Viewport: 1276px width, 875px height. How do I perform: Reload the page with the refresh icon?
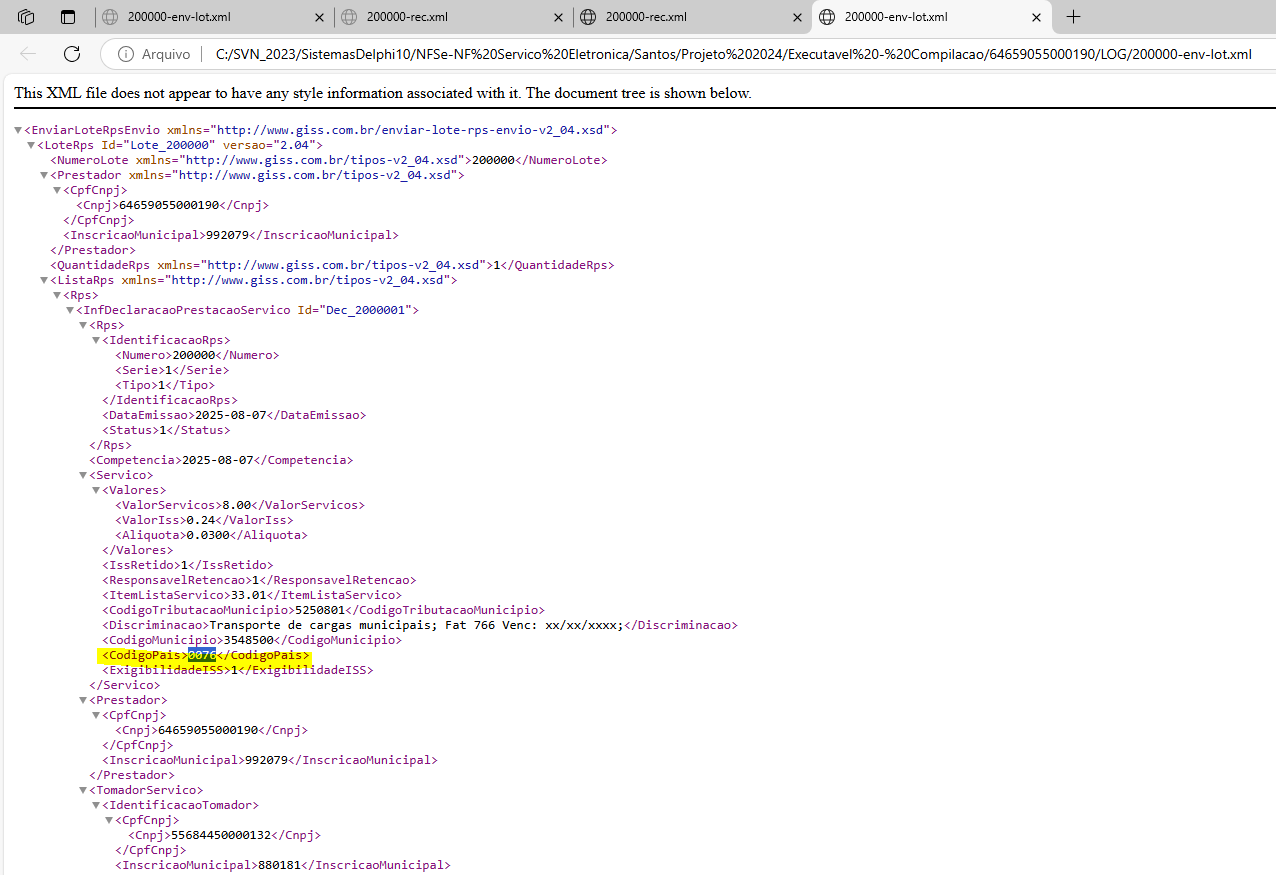pos(72,54)
